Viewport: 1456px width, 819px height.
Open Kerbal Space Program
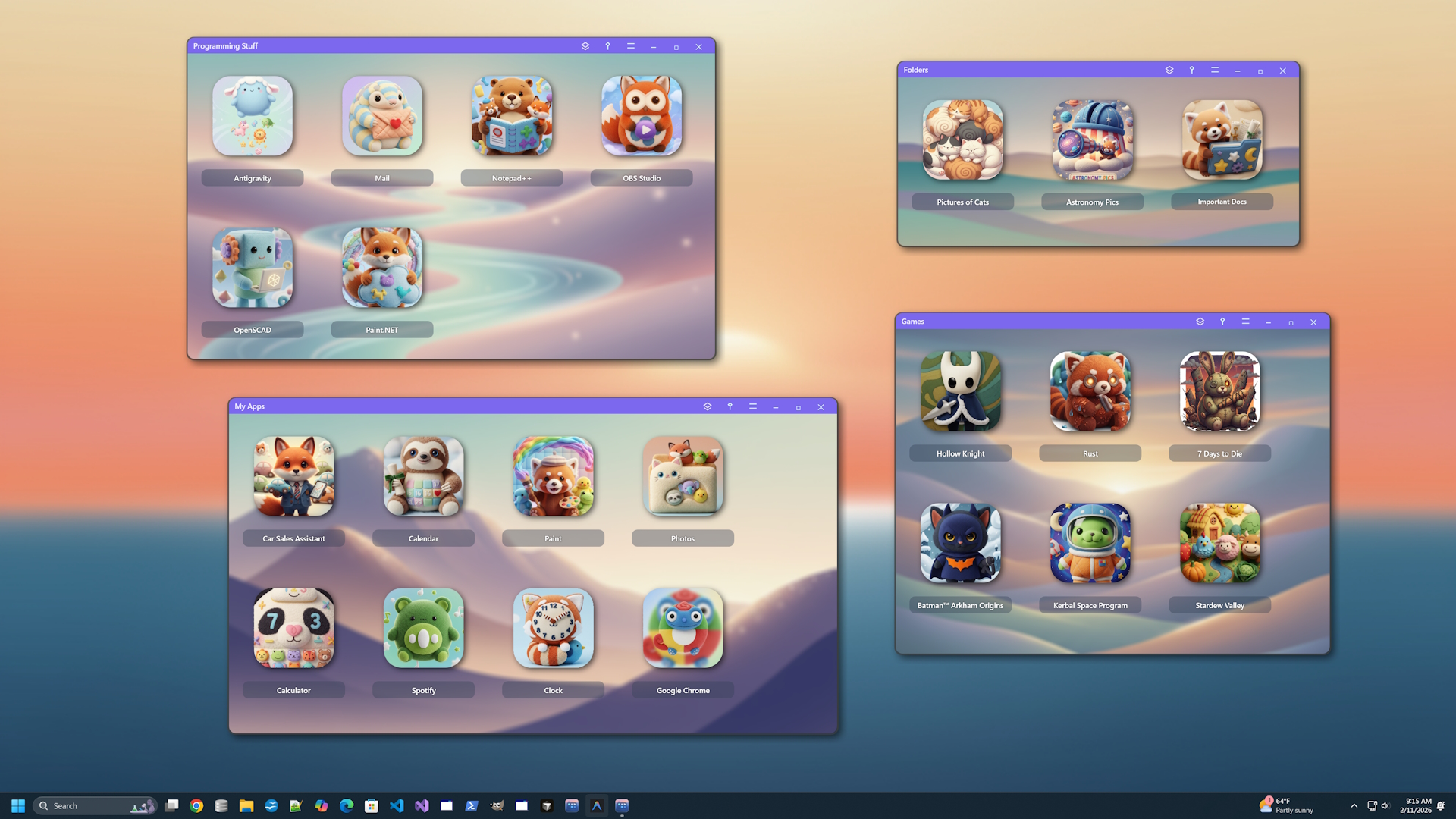(x=1090, y=544)
